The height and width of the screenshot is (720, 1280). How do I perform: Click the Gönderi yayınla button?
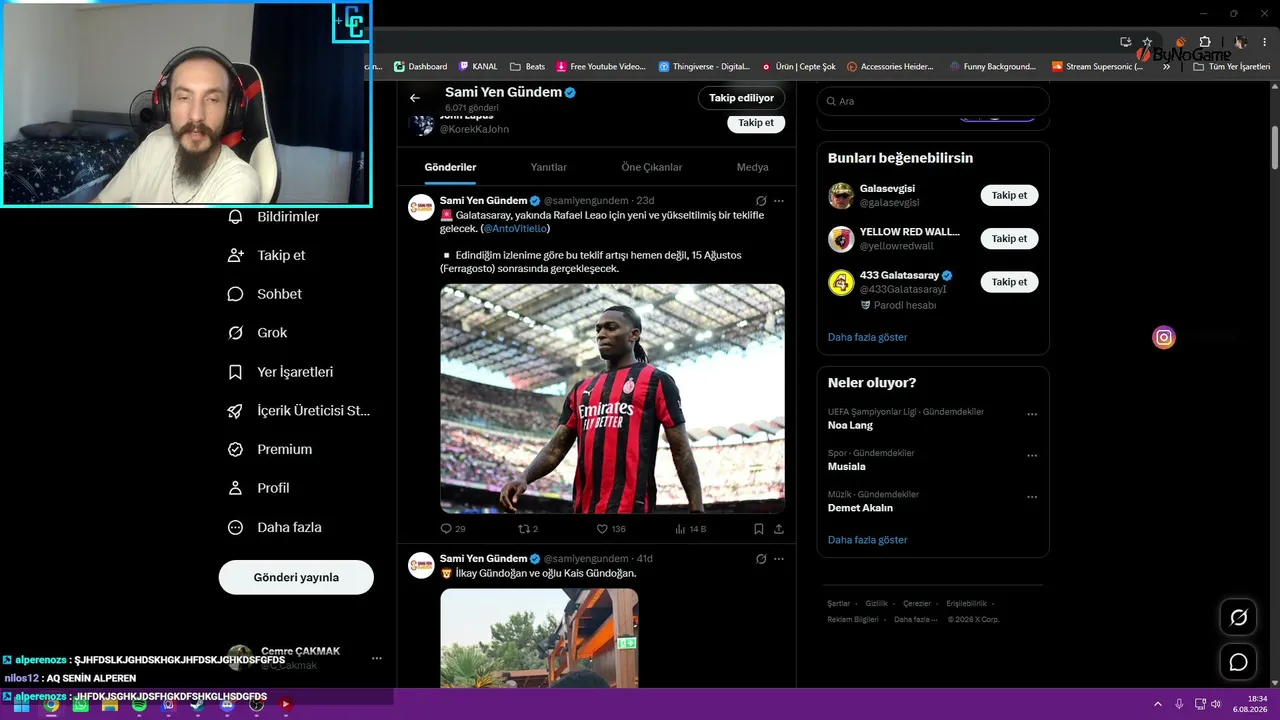point(296,578)
